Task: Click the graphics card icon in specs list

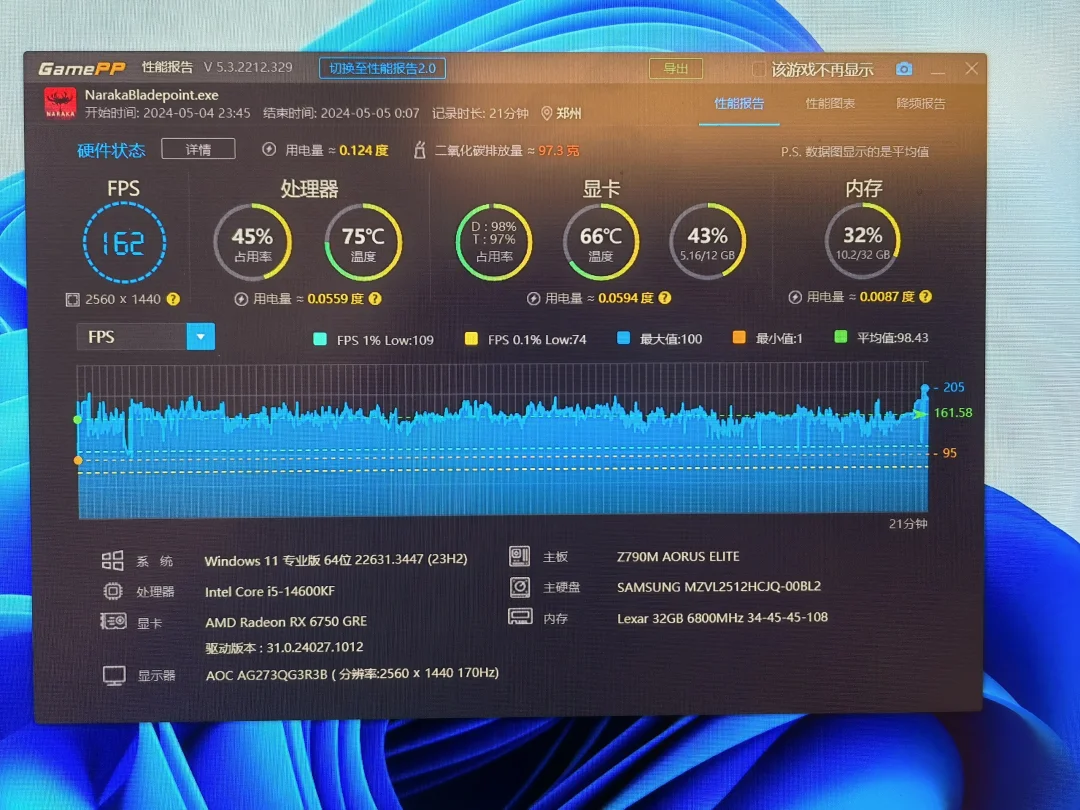Action: point(113,621)
